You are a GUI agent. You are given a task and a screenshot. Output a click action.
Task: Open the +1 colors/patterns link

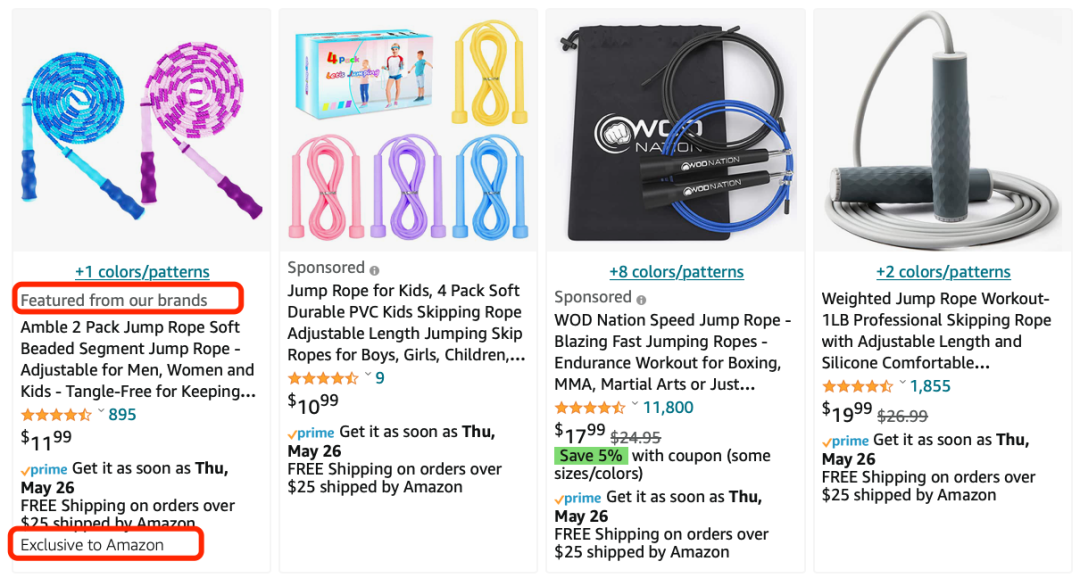142,272
